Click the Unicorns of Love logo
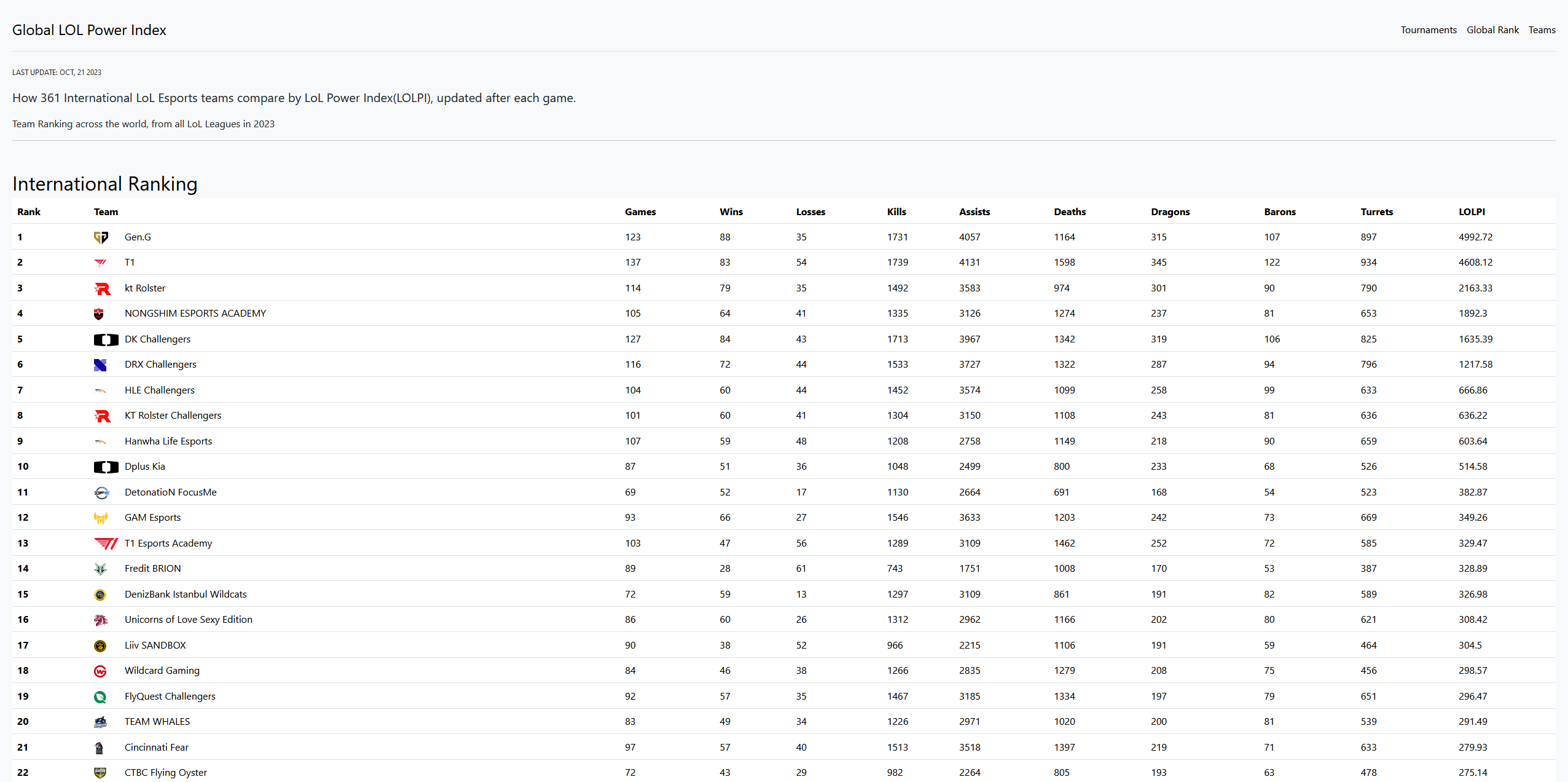Screen dimensions: 1568x782 click(x=101, y=620)
